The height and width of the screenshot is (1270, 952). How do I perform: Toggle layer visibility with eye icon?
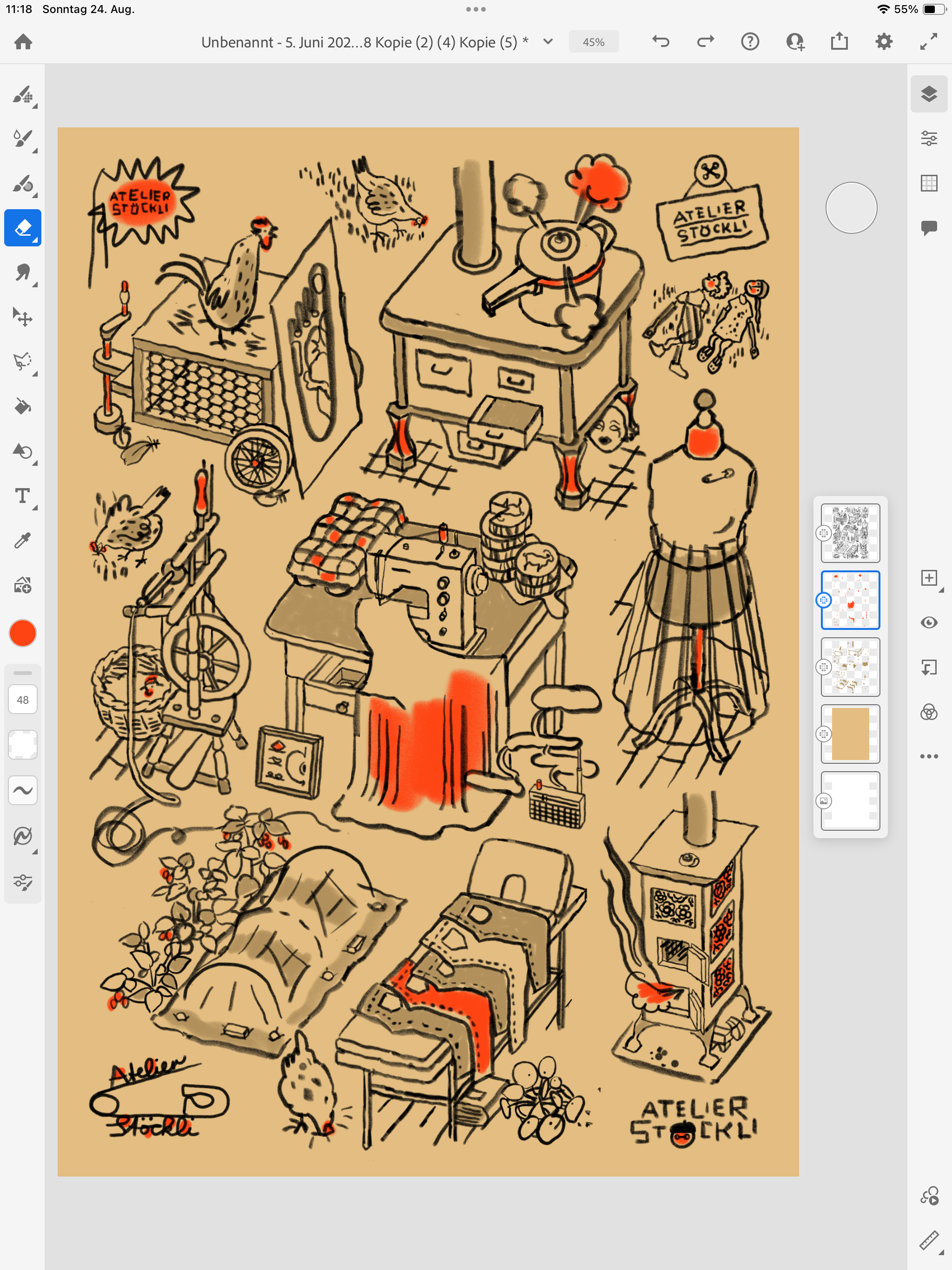tap(928, 622)
